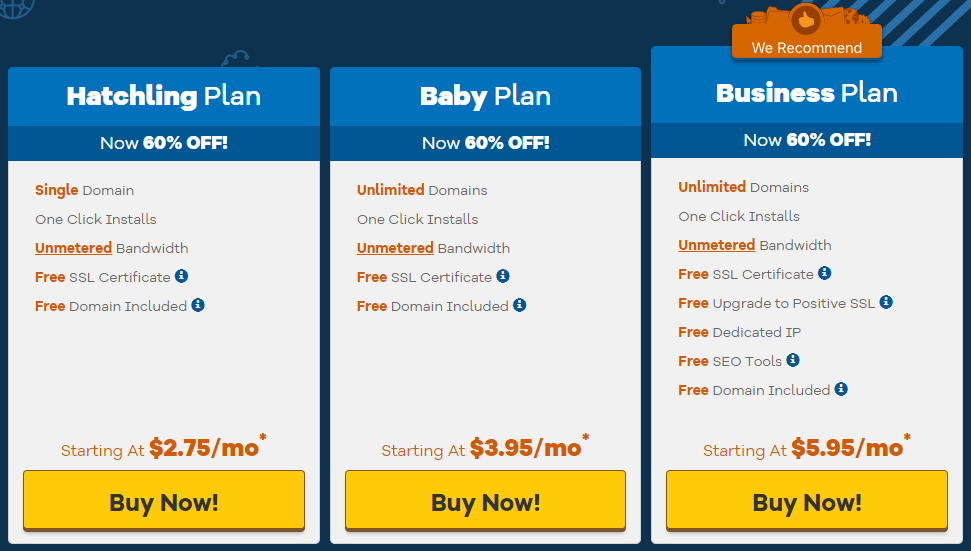This screenshot has width=971, height=551.
Task: Click the thumbs-up We Recommend badge icon
Action: [x=806, y=20]
